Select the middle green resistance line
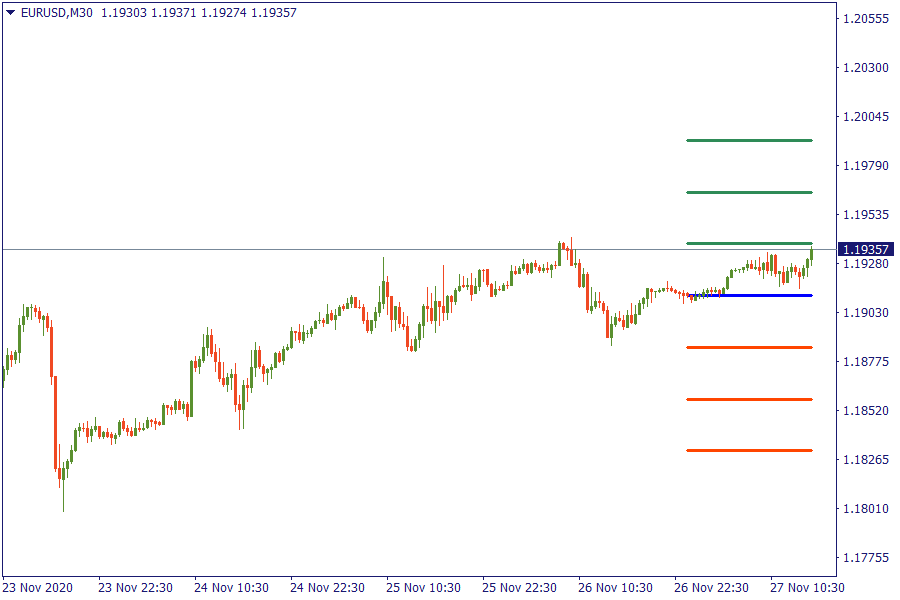Image resolution: width=900 pixels, height=600 pixels. (748, 192)
